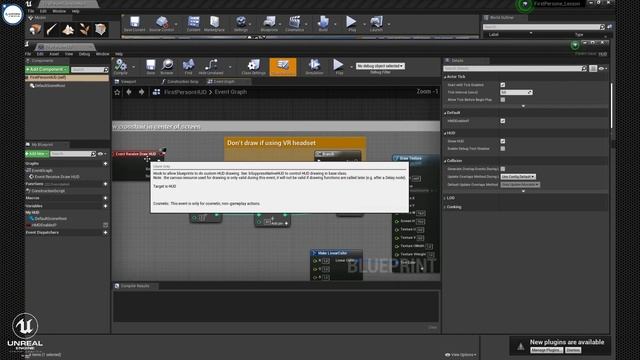640x360 pixels.
Task: Open Class Settings from blueprint toolbar
Action: pos(253,66)
